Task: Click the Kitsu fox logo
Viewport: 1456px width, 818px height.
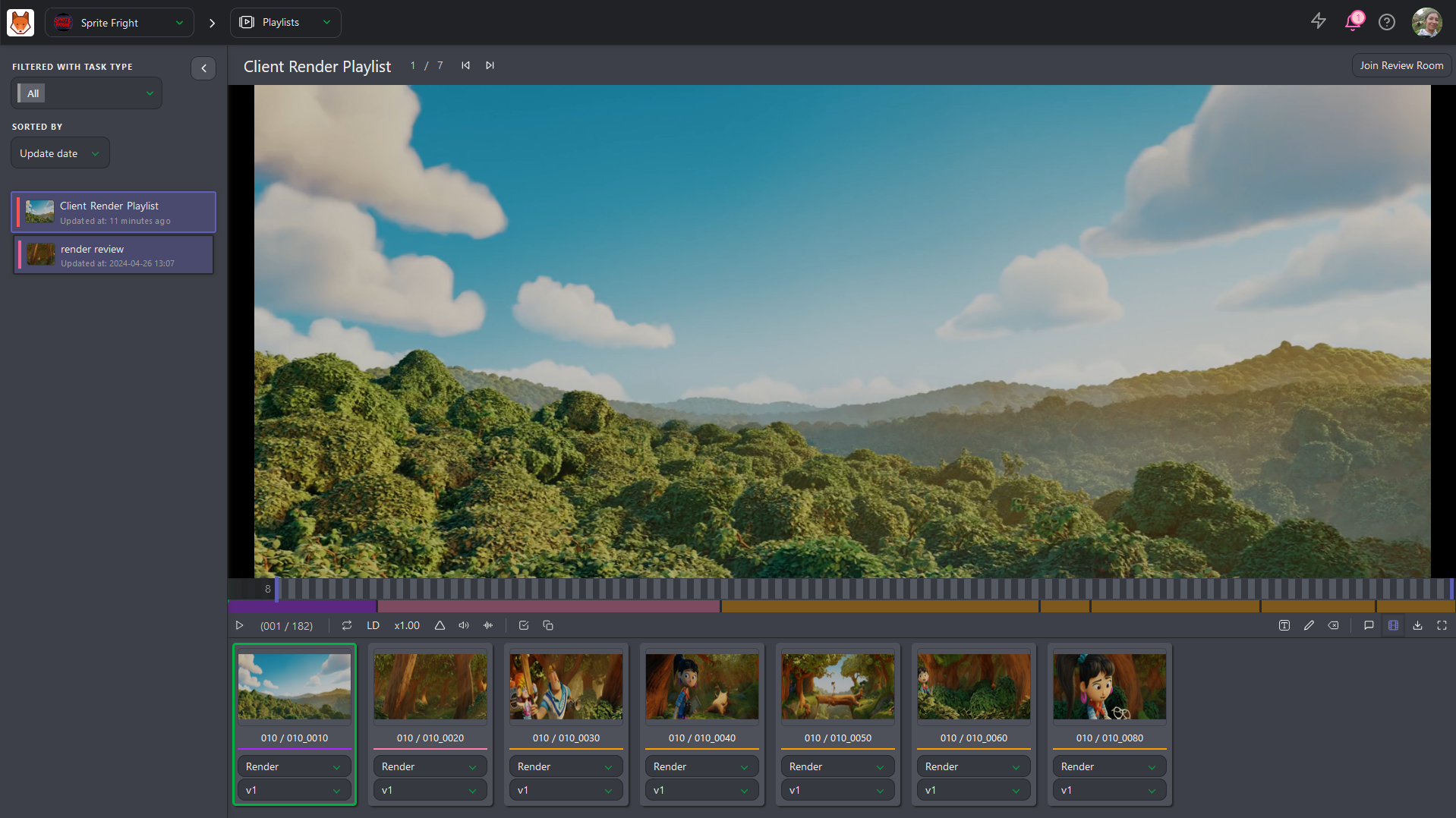Action: [20, 23]
